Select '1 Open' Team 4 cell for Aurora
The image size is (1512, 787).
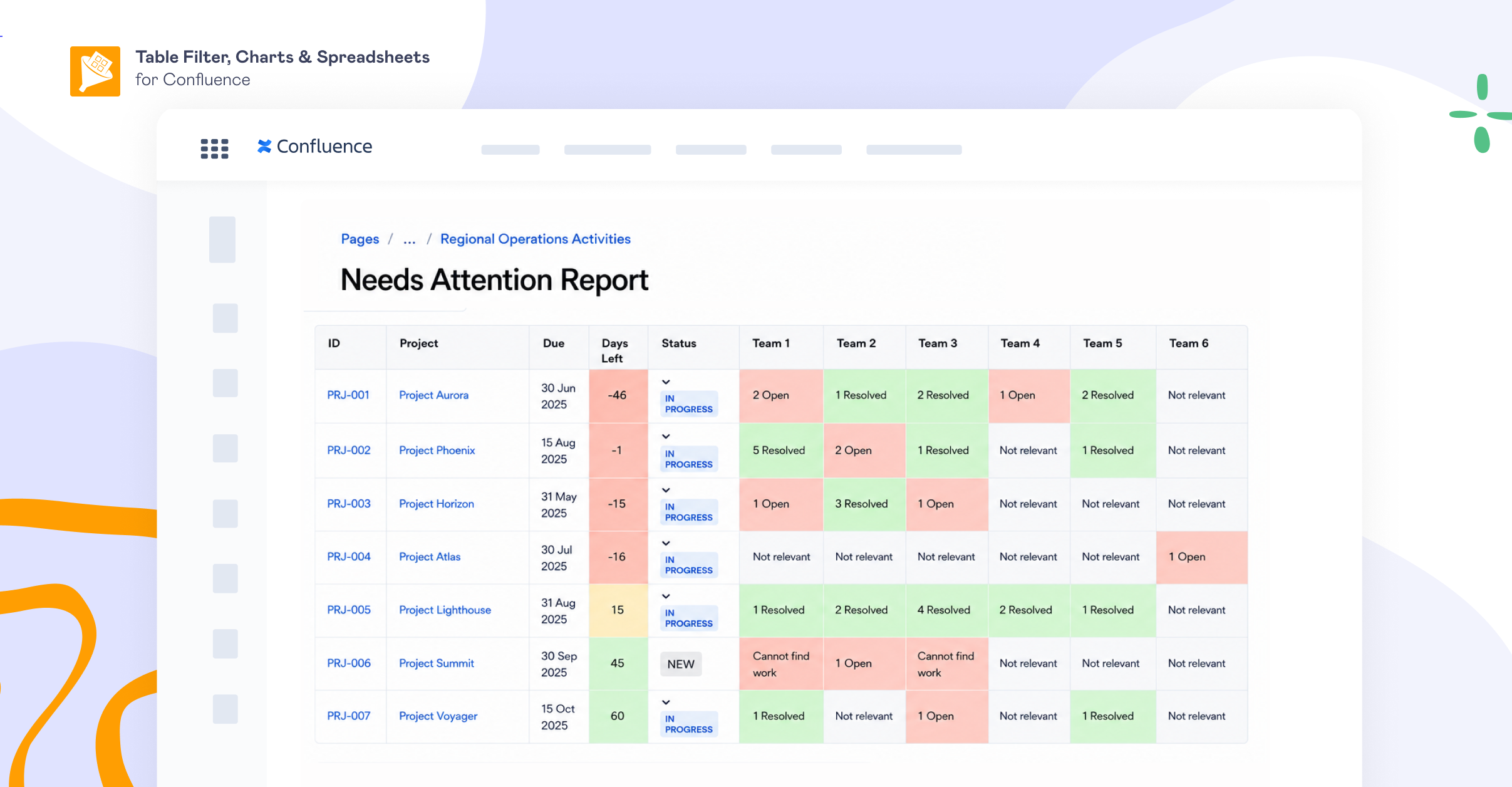1029,396
